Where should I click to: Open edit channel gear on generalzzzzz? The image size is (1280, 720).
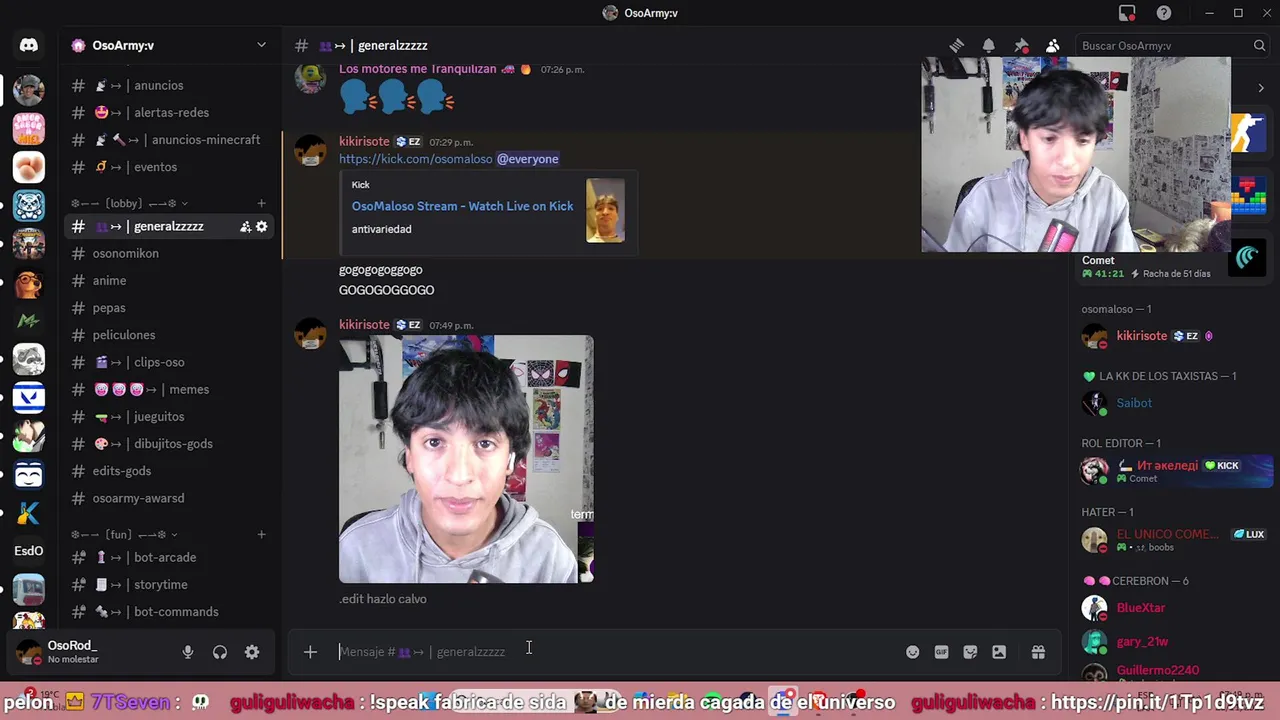tap(262, 227)
